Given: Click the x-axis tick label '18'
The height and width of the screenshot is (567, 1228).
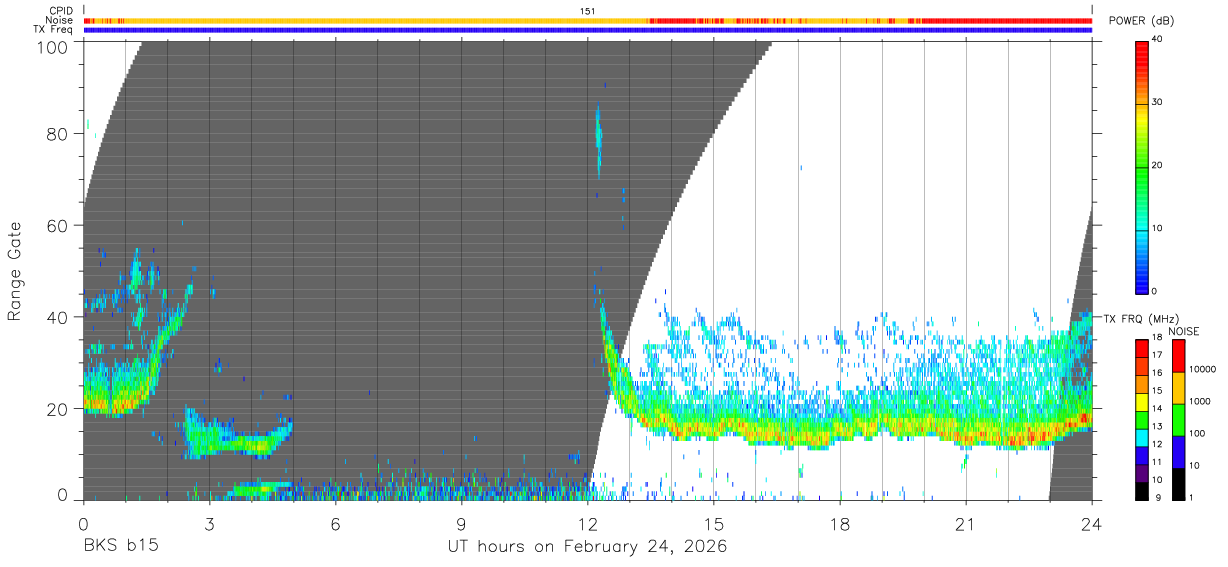Looking at the screenshot, I should pos(840,523).
